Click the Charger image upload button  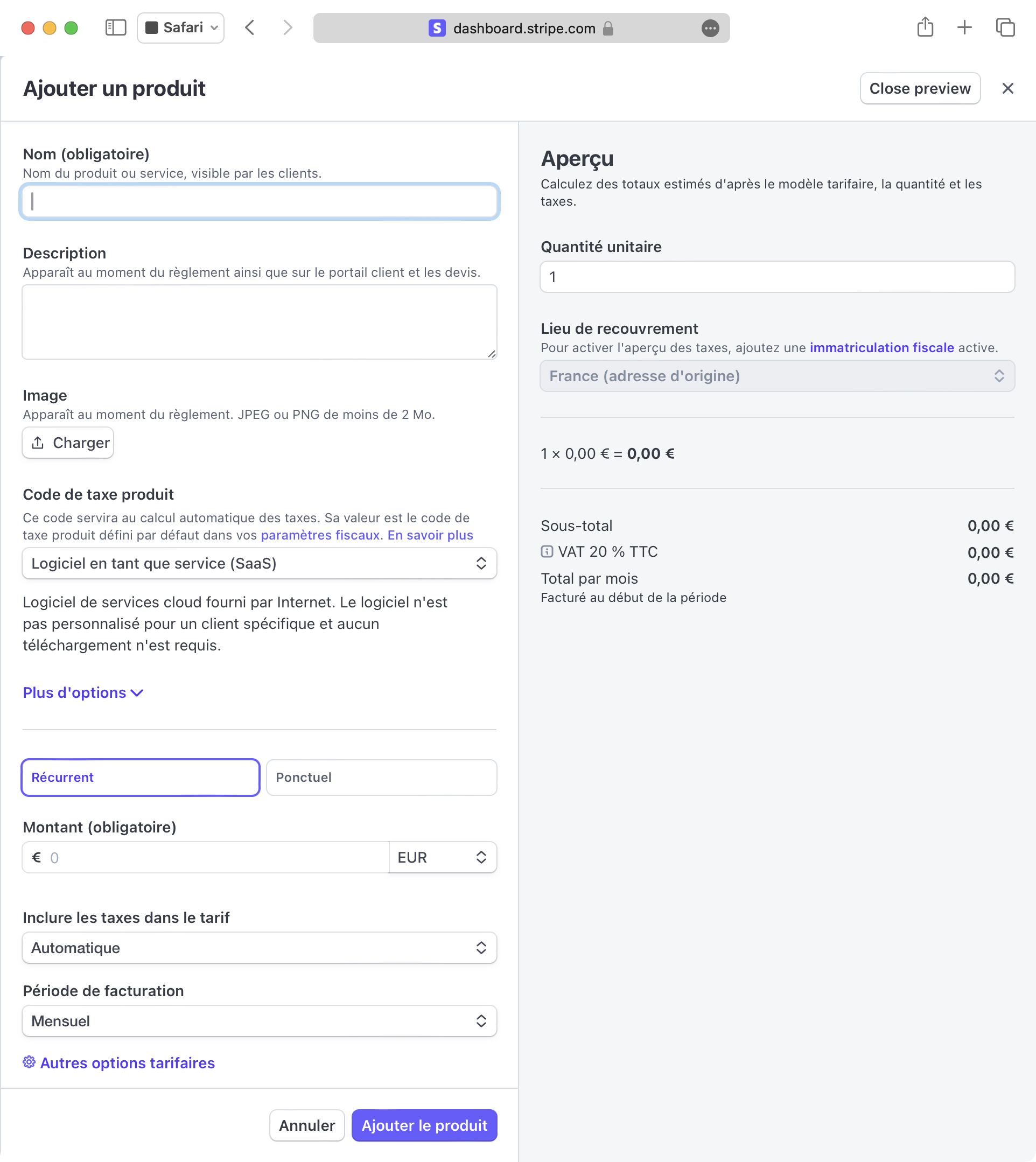(68, 443)
